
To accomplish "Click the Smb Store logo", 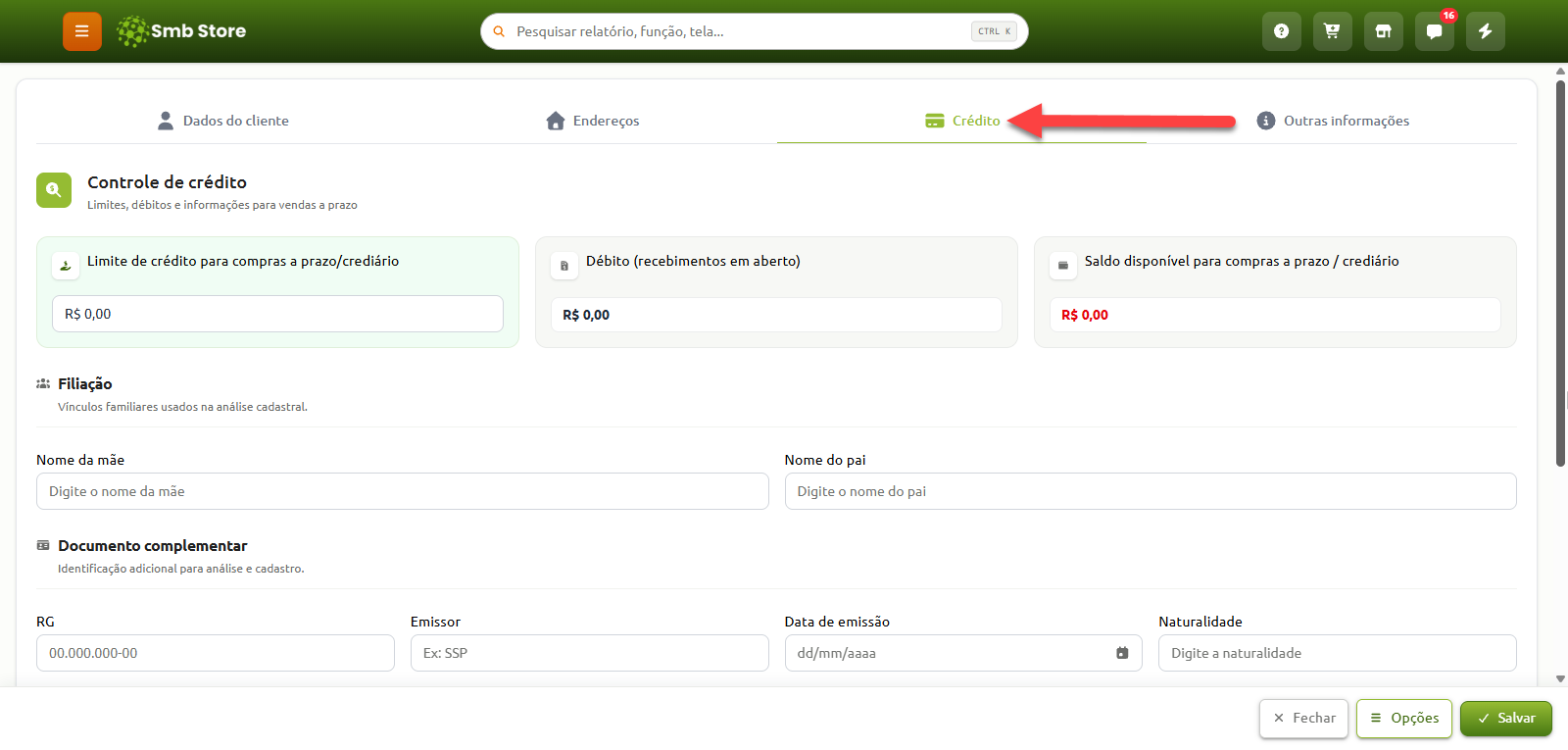I will (x=181, y=31).
